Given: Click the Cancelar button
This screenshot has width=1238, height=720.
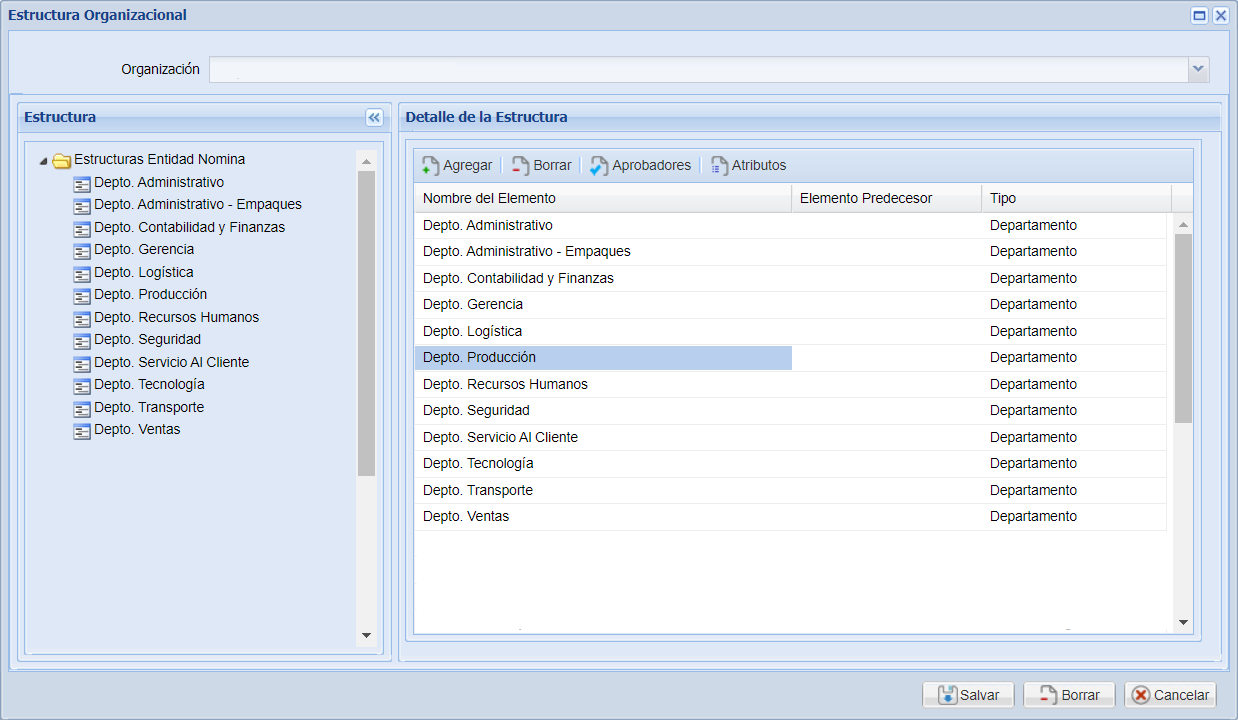Looking at the screenshot, I should click(1170, 695).
